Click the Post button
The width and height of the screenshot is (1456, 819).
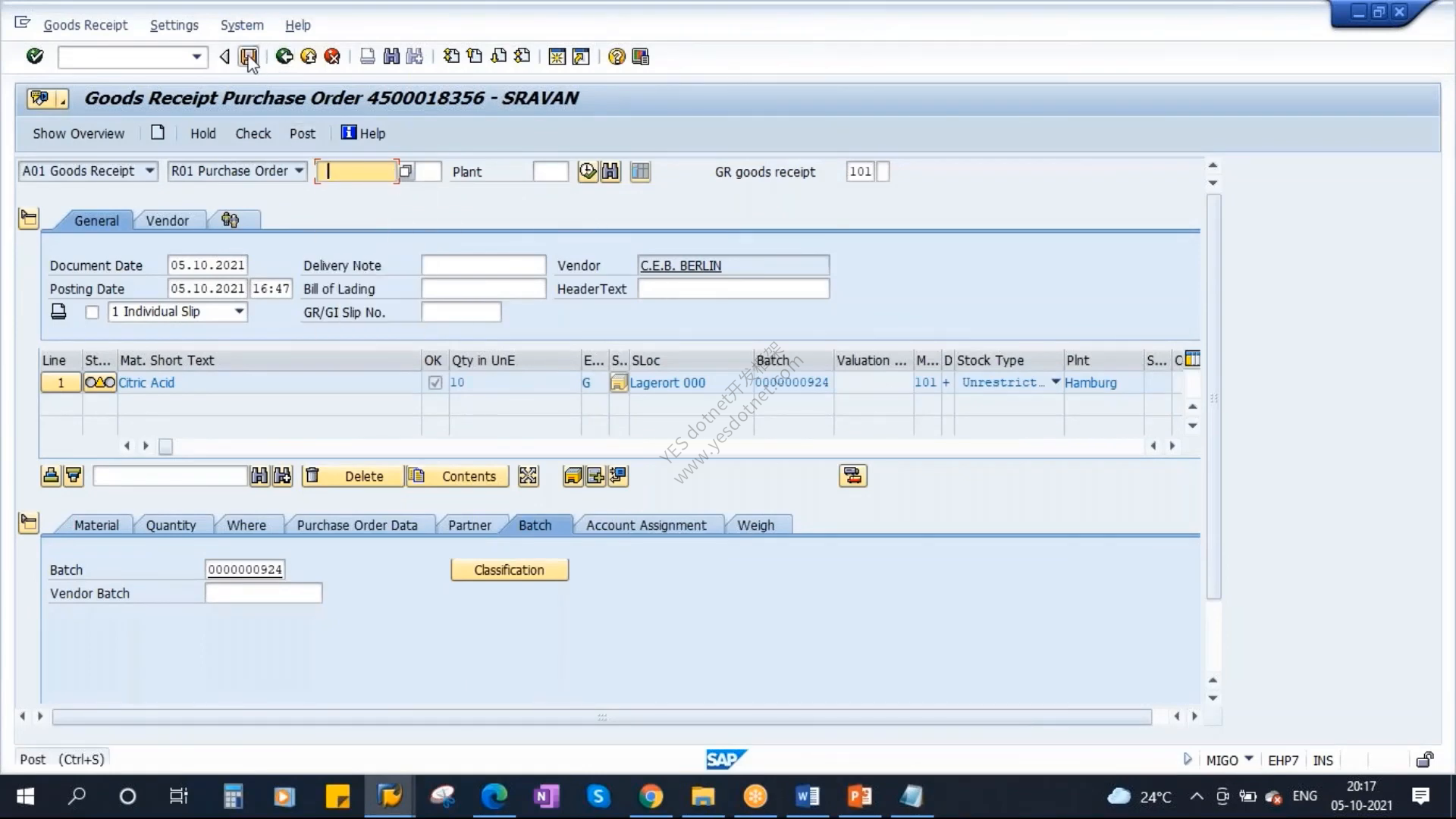(302, 133)
